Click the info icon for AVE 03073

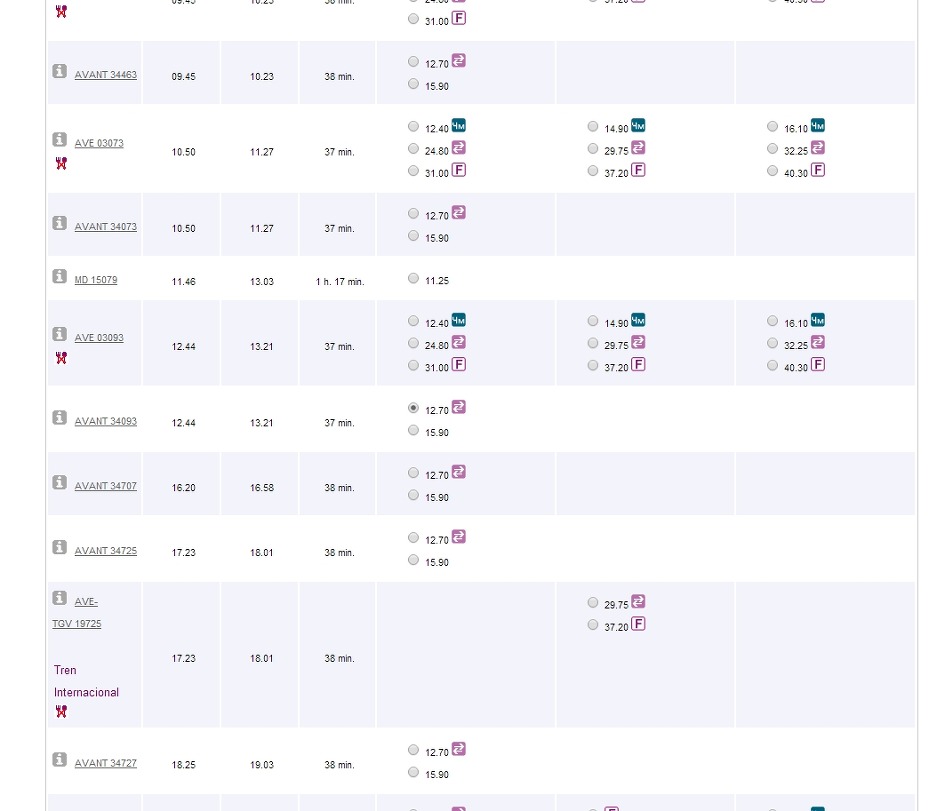59,139
